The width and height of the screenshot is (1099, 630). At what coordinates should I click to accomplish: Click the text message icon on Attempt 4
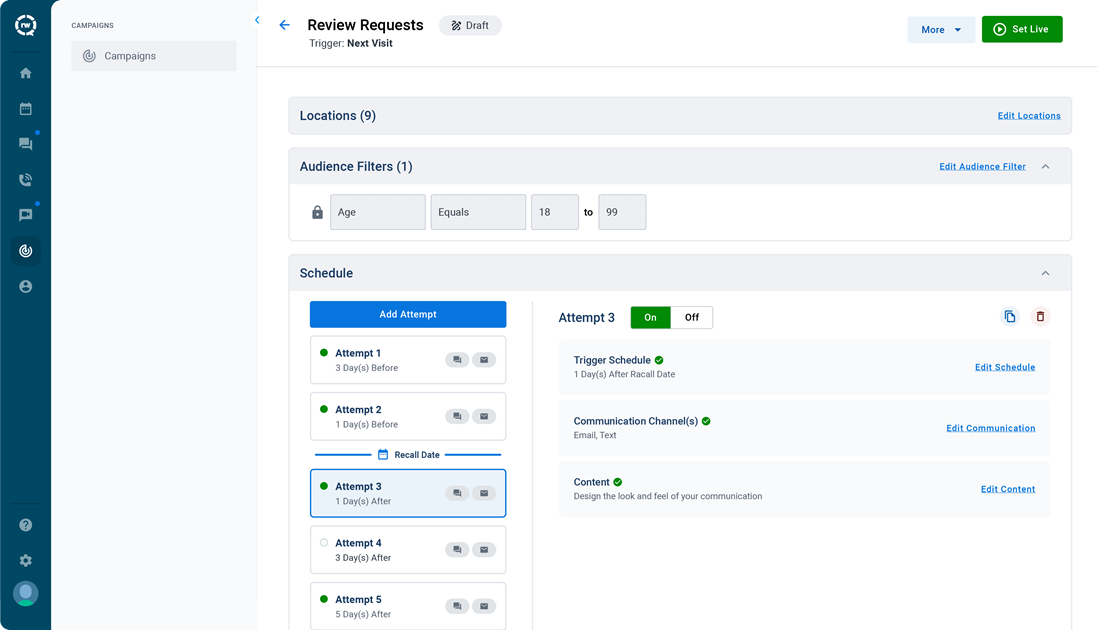click(457, 550)
